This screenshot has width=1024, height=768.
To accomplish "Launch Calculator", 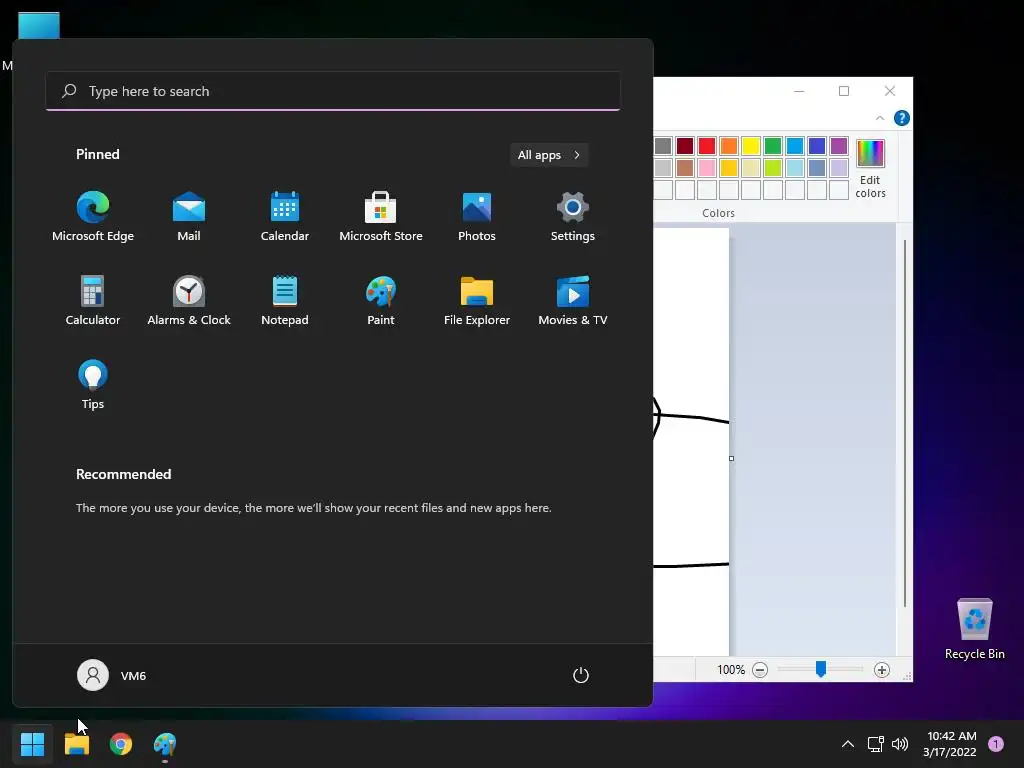I will click(93, 300).
